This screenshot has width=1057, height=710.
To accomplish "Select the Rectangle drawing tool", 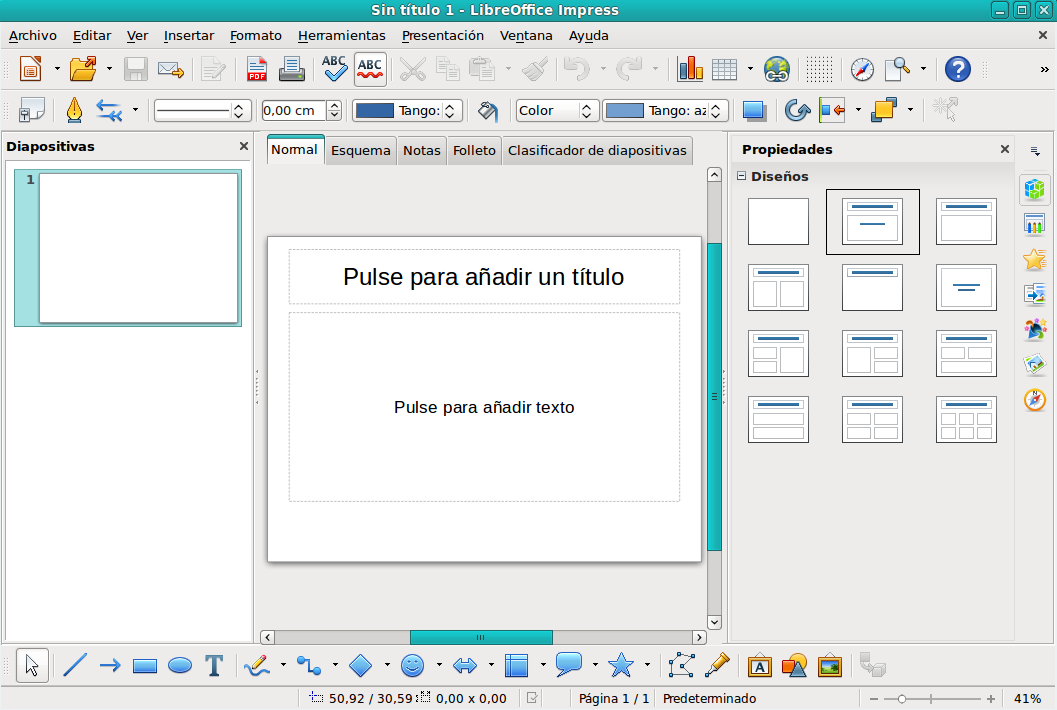I will (x=145, y=666).
